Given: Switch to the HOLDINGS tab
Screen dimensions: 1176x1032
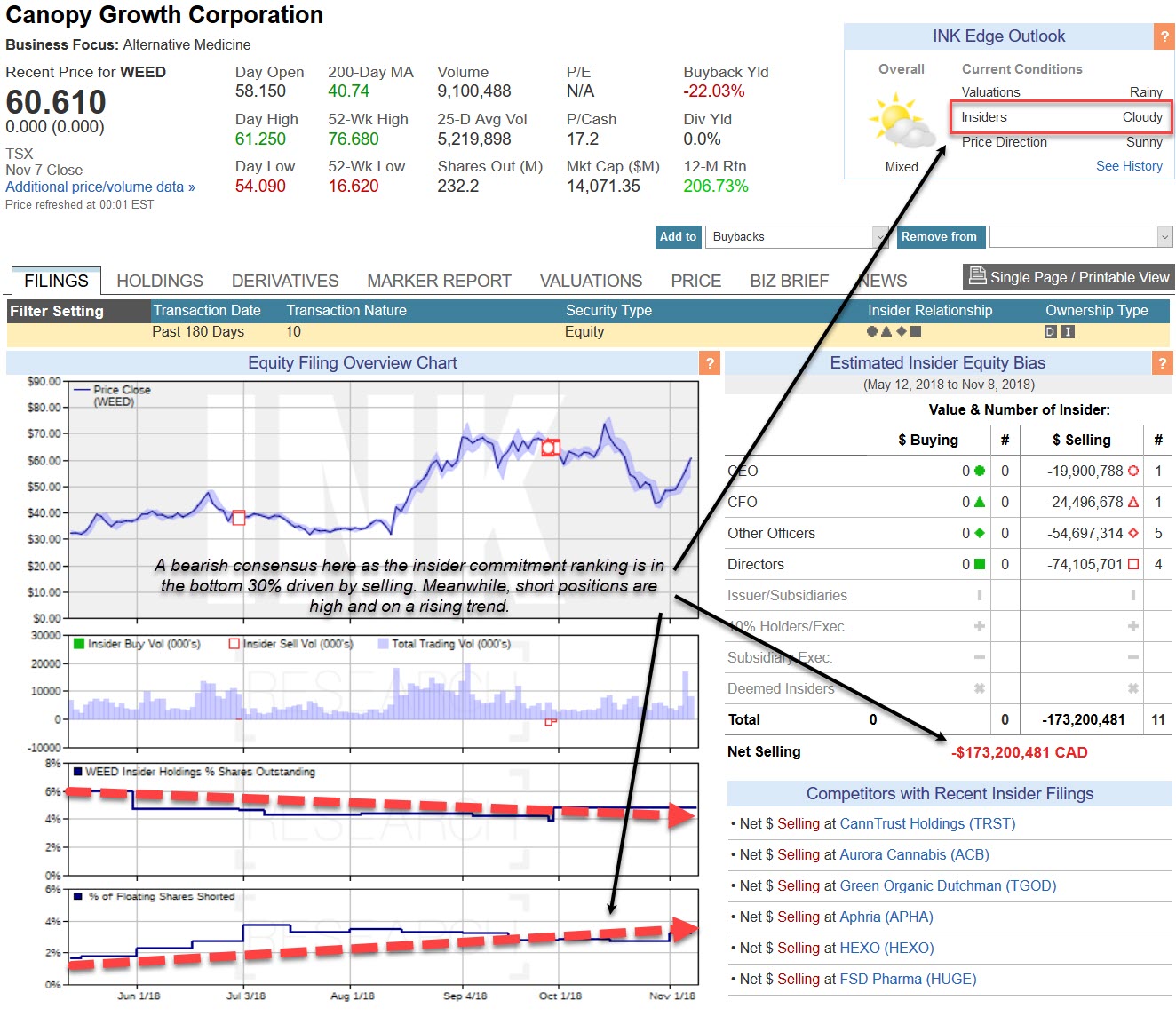Looking at the screenshot, I should 160,281.
